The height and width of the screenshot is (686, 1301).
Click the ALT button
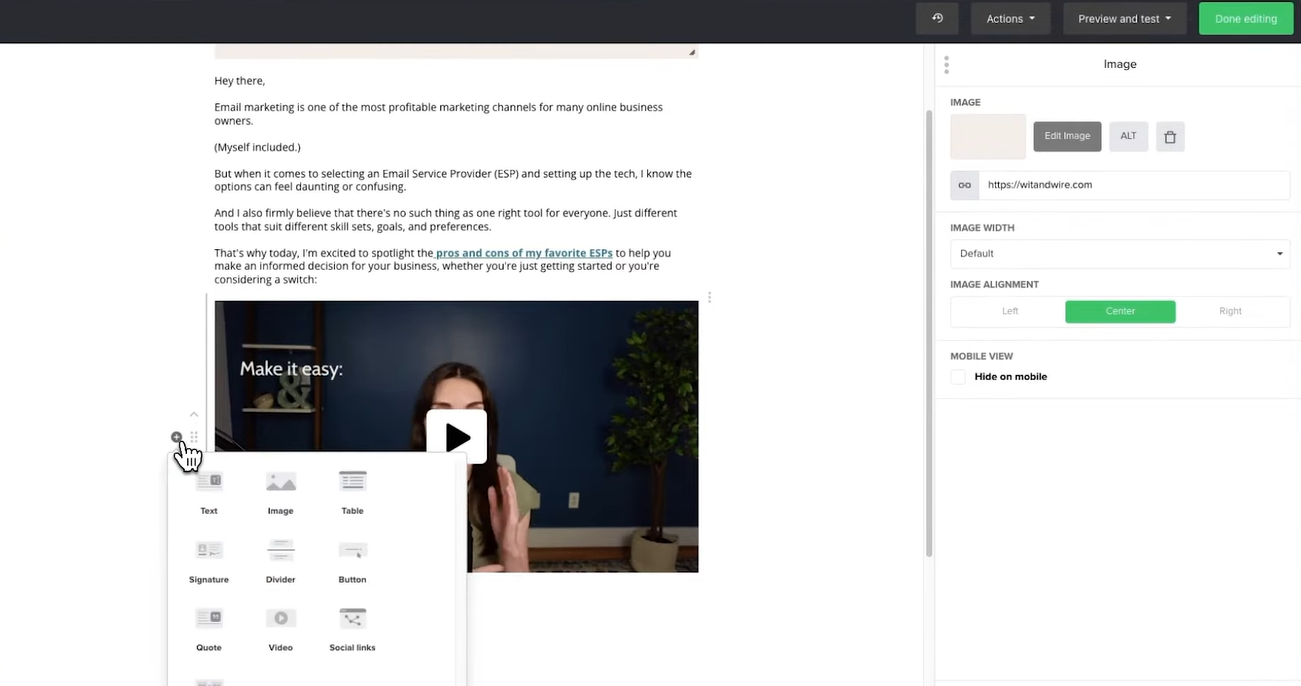click(1128, 136)
